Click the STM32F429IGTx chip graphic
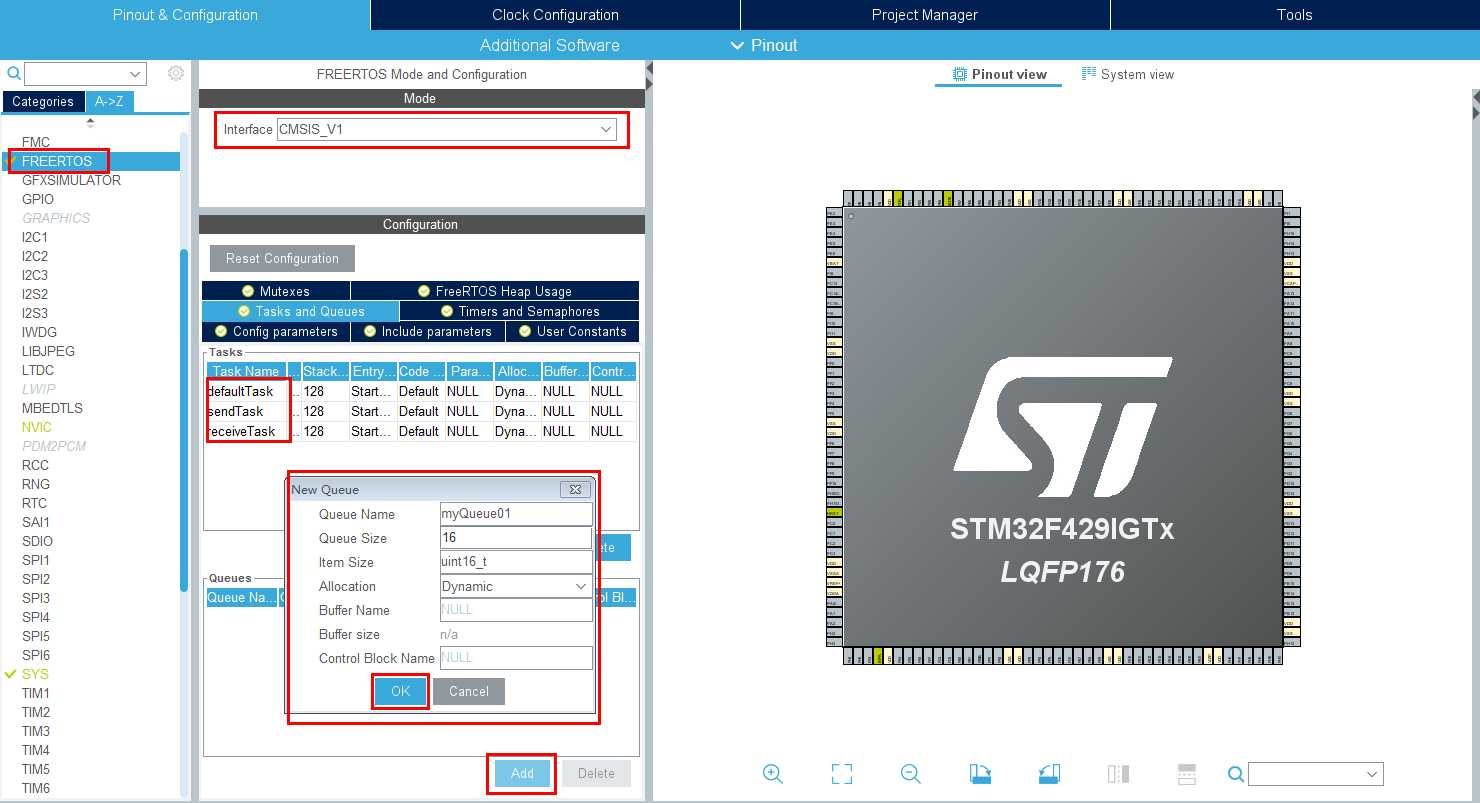 [1063, 427]
